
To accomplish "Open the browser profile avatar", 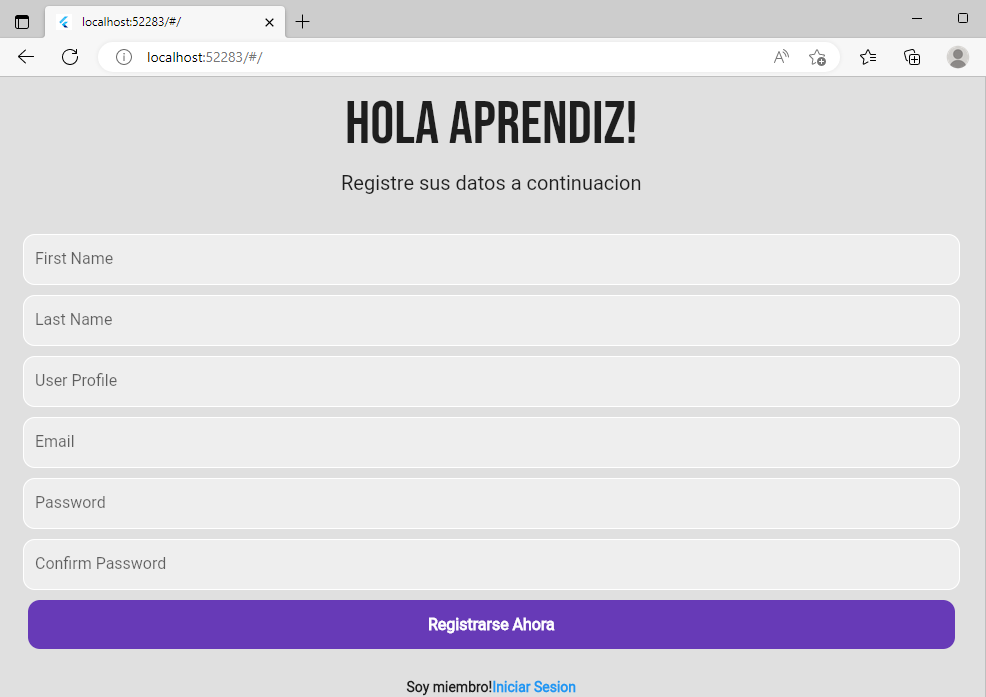I will pyautogui.click(x=958, y=57).
